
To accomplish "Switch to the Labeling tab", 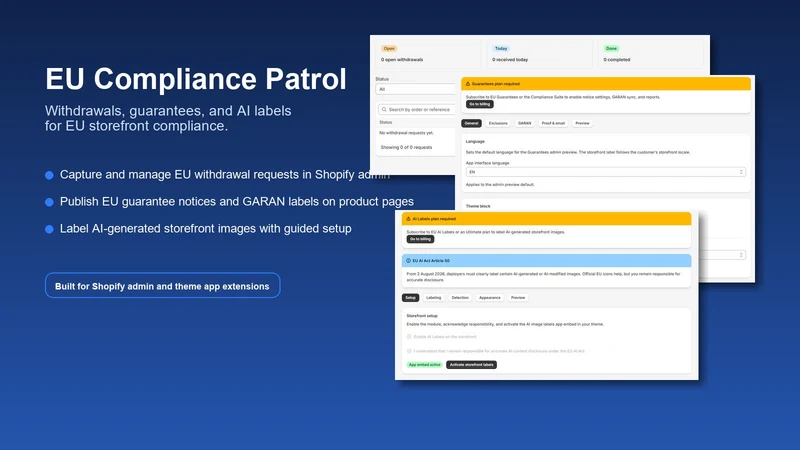I will (433, 297).
